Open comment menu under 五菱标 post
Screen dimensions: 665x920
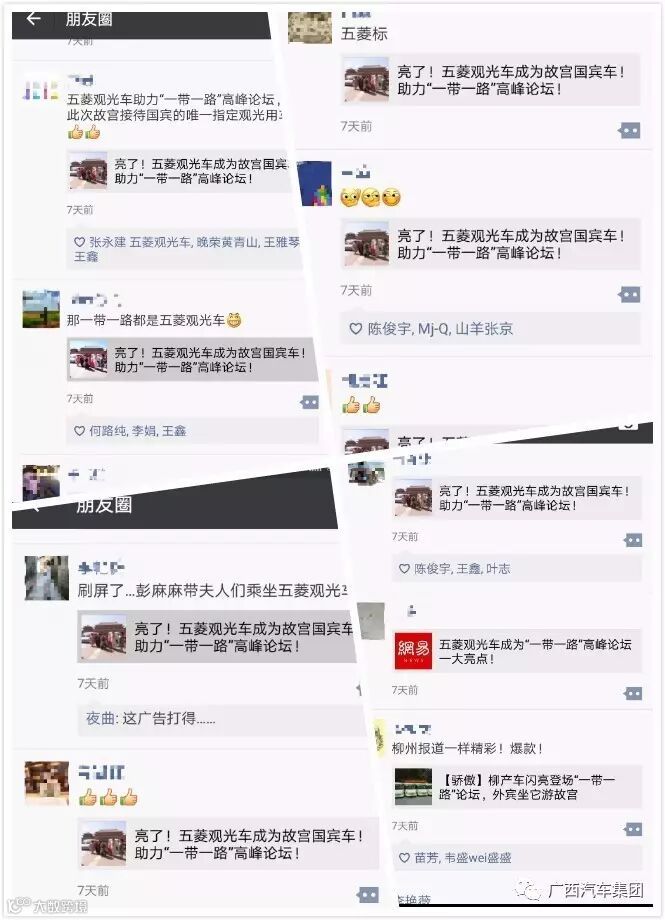pos(629,130)
